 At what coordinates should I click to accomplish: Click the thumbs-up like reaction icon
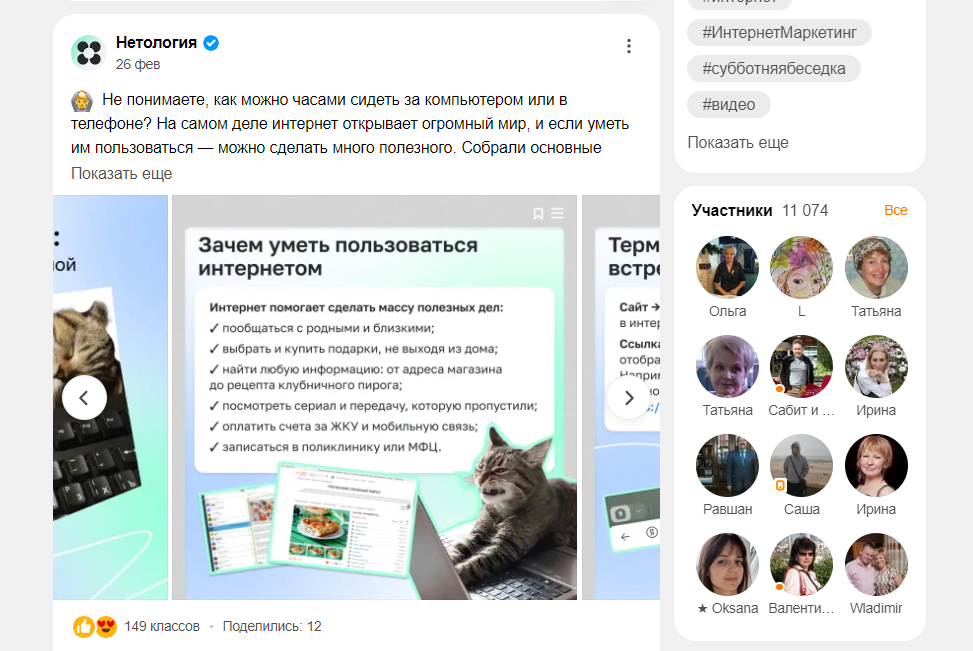click(84, 627)
